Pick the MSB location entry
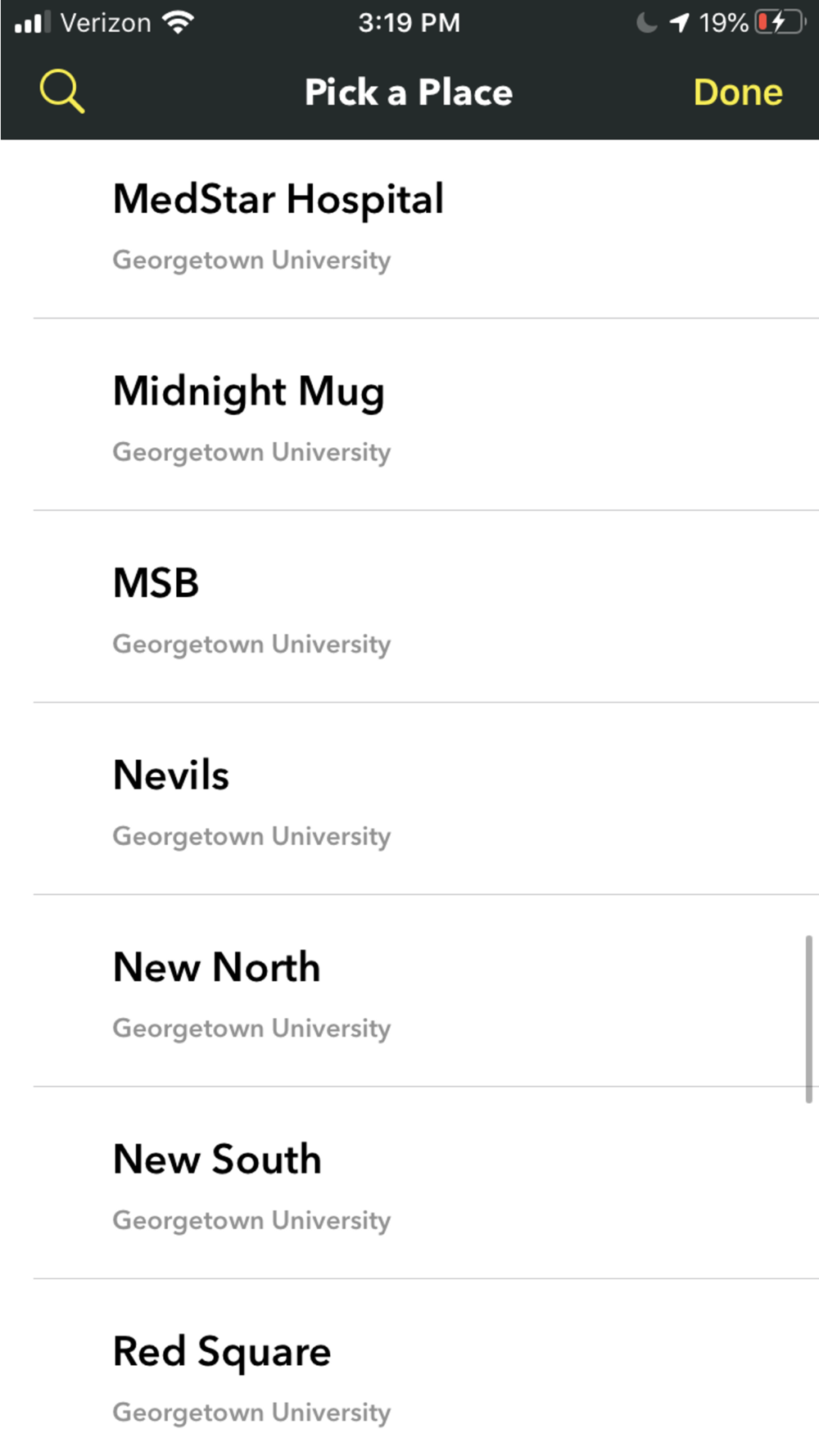Image resolution: width=819 pixels, height=1456 pixels. (x=156, y=584)
